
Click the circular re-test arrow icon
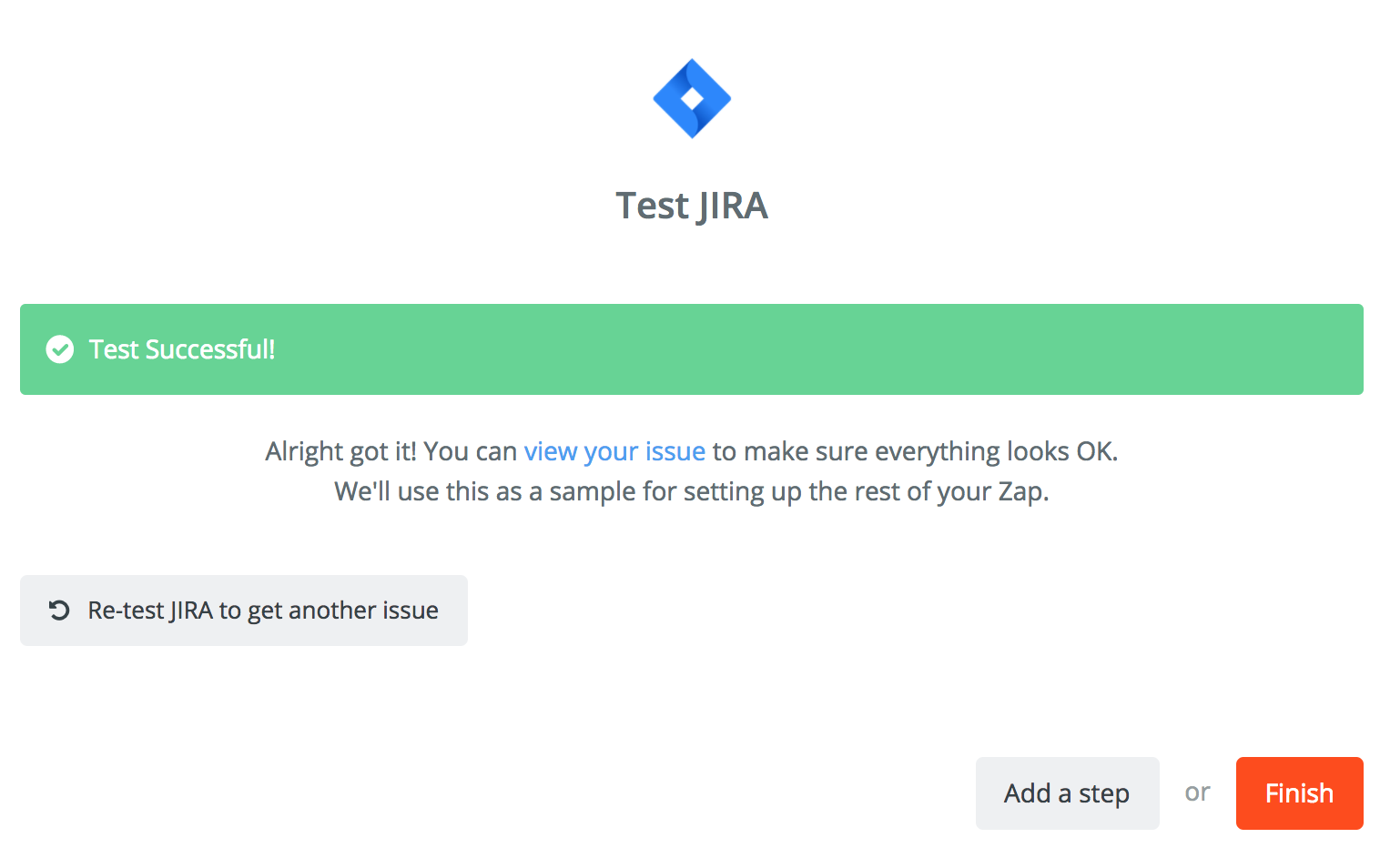click(59, 610)
